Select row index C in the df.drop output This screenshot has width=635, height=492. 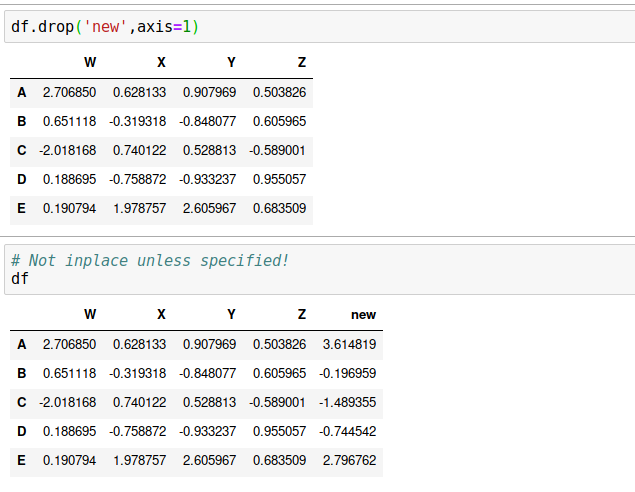(22, 150)
